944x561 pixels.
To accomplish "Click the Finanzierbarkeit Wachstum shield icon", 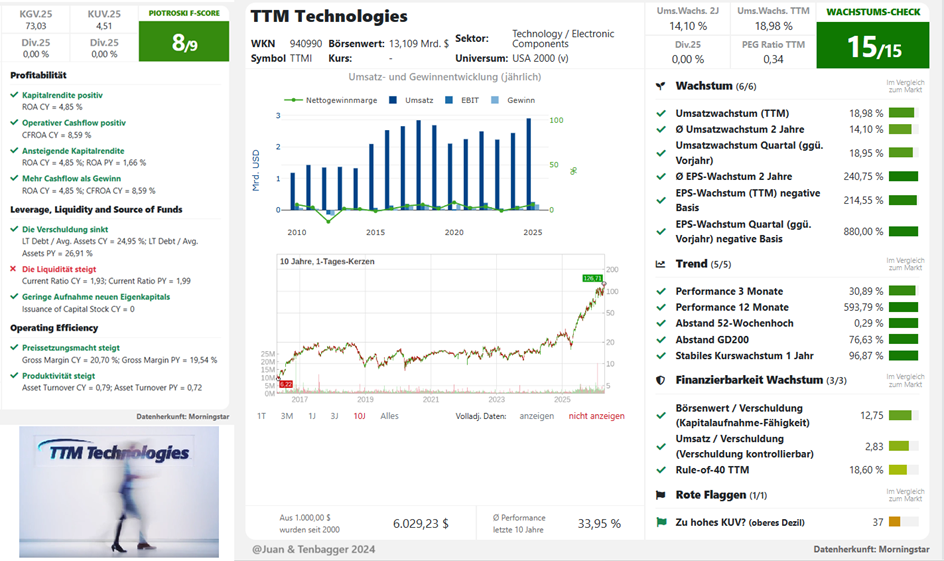I will point(660,380).
